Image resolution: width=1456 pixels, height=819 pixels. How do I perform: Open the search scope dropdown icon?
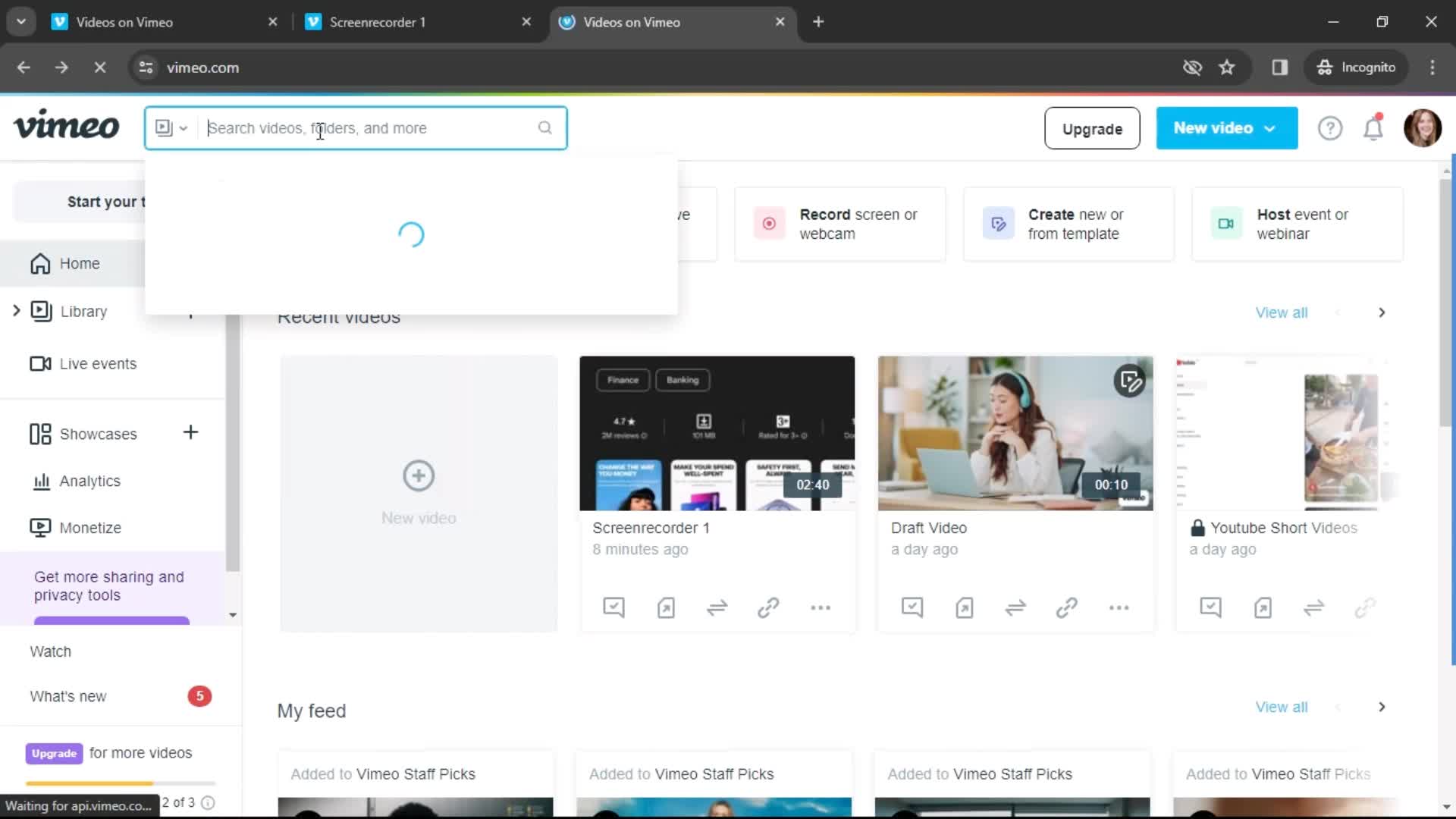pos(171,128)
